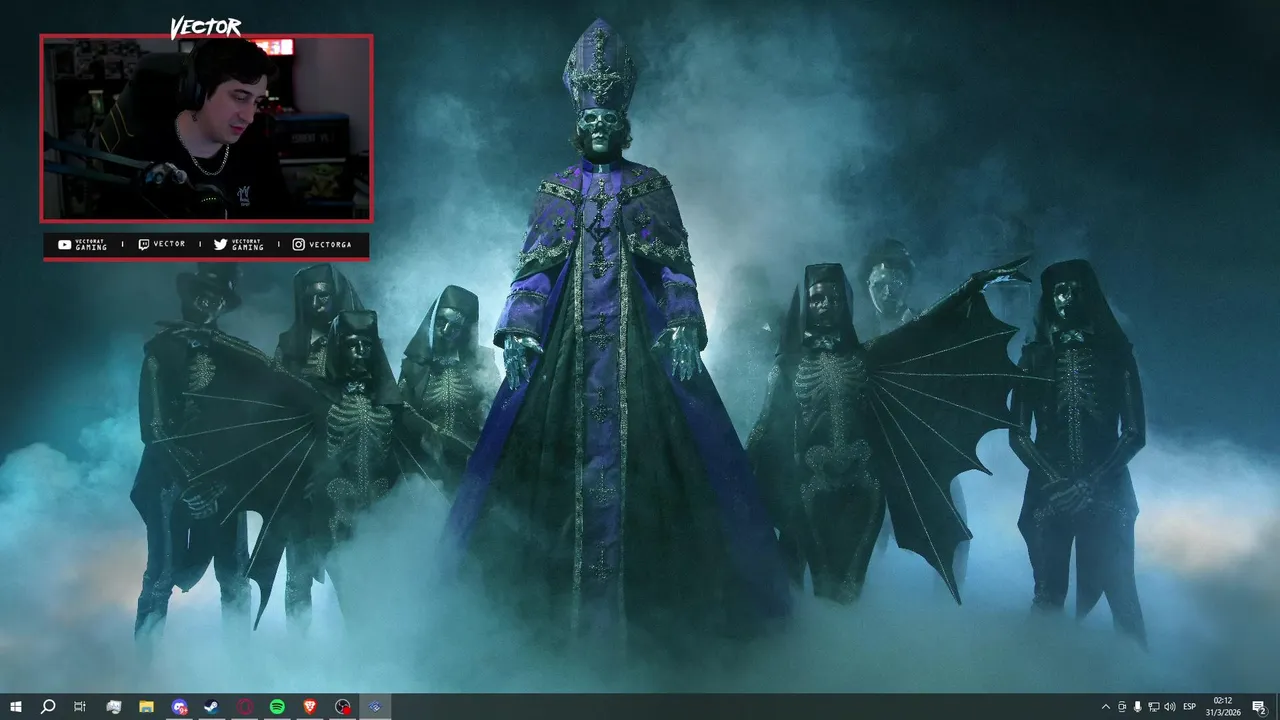Launch Opera GX browser from taskbar

coord(245,707)
